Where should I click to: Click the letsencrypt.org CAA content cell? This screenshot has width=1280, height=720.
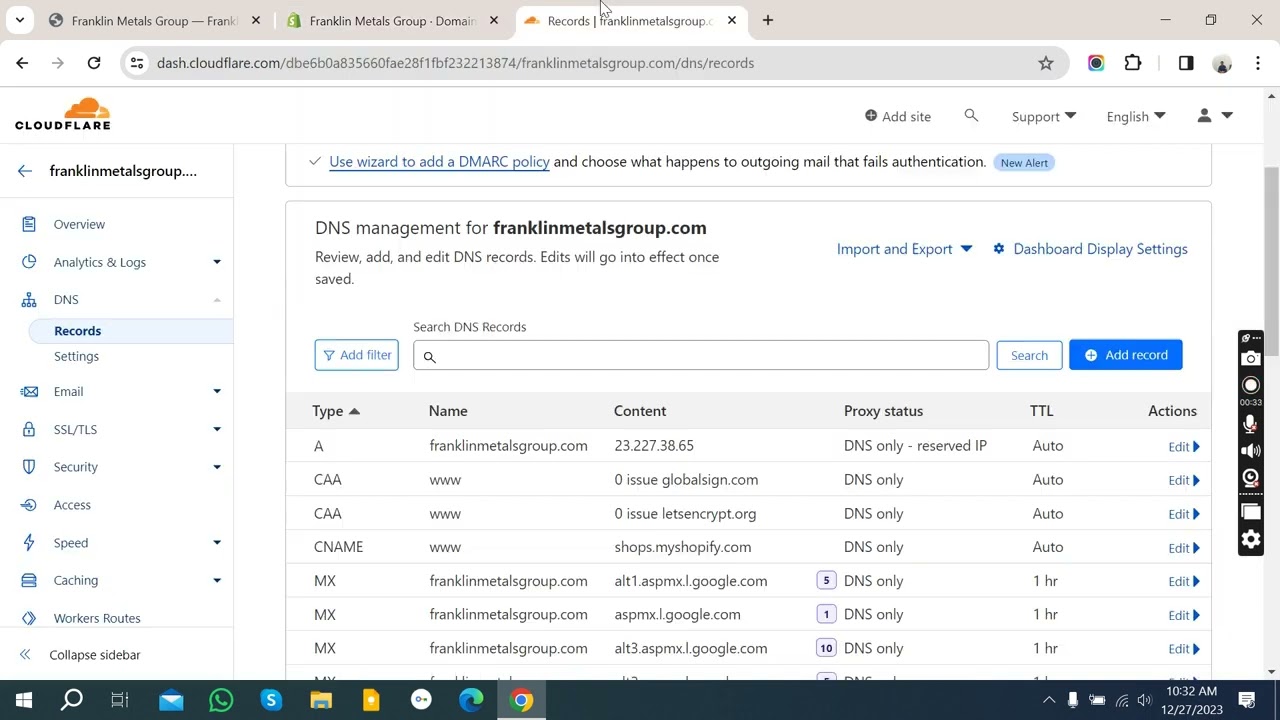685,514
